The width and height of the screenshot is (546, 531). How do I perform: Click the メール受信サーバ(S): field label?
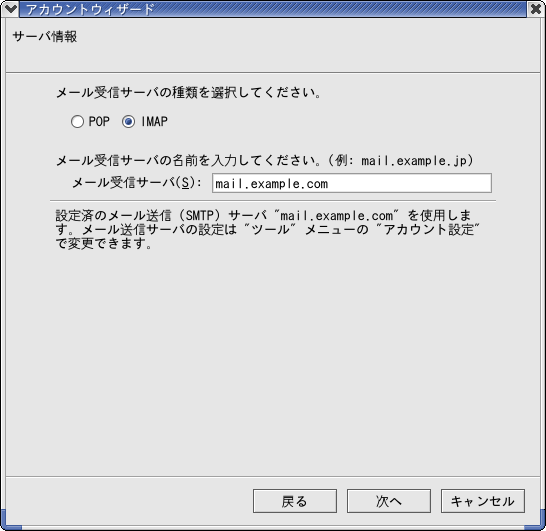point(137,182)
